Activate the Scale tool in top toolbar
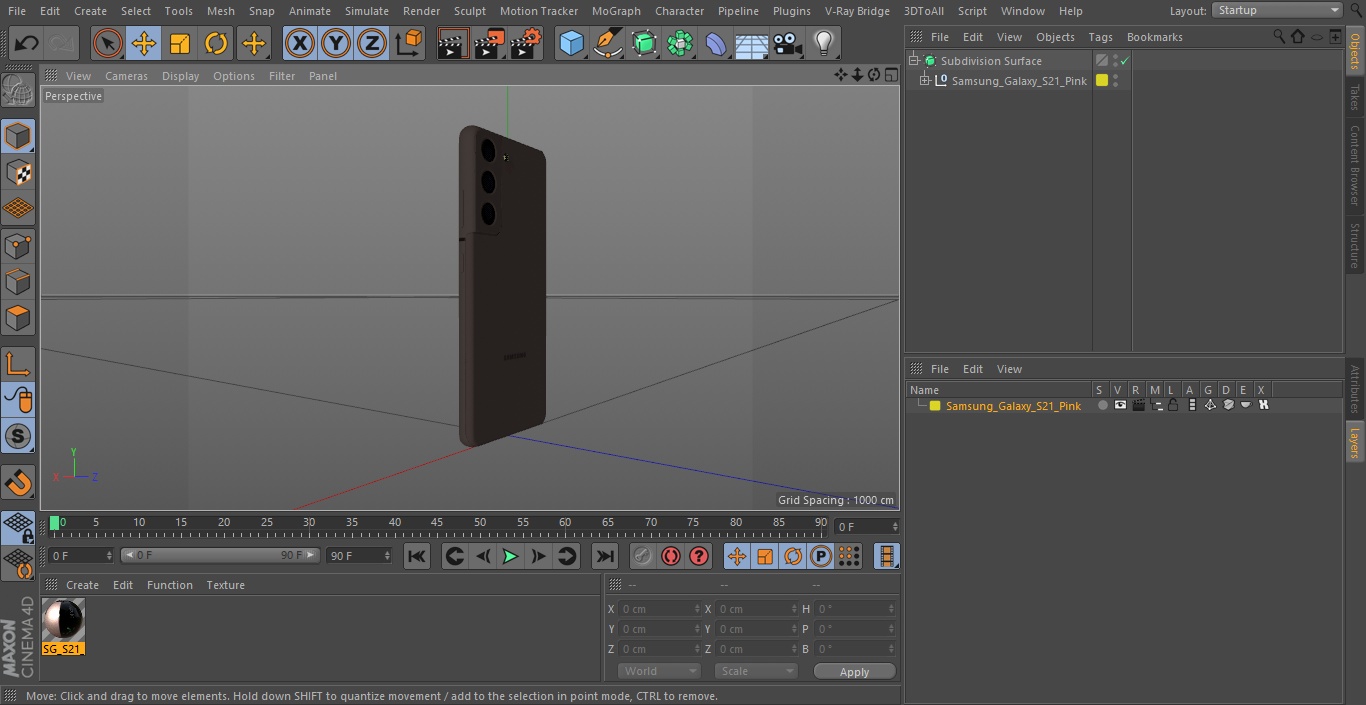Screen dimensions: 1366x705 coord(180,44)
